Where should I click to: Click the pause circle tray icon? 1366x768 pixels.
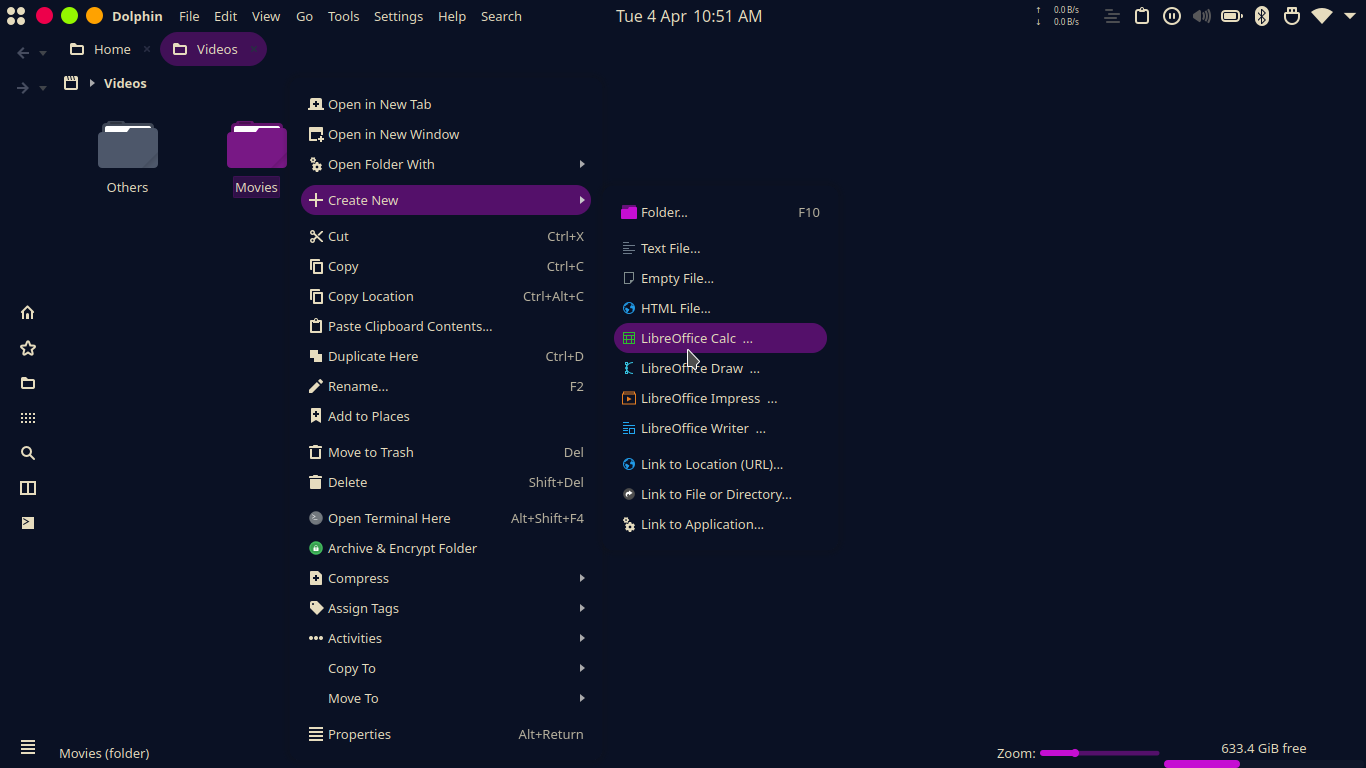[x=1172, y=16]
